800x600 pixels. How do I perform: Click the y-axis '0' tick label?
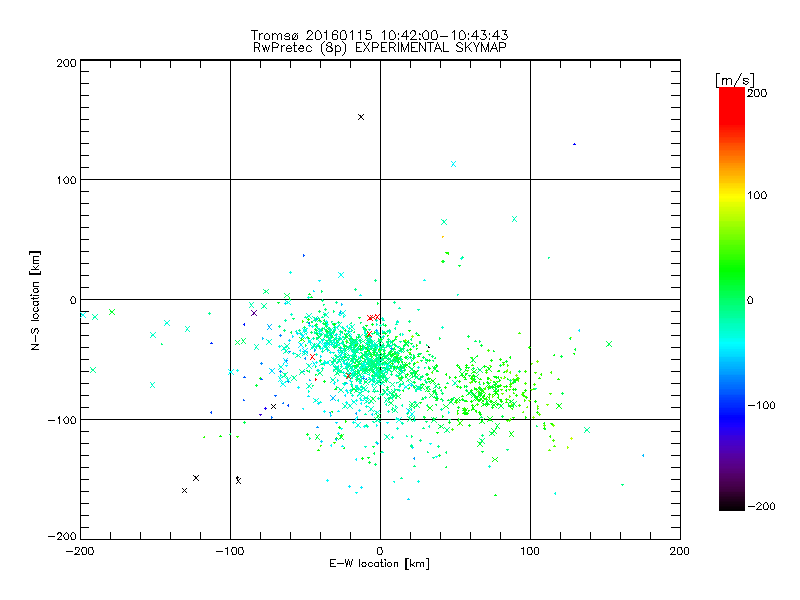click(x=73, y=300)
